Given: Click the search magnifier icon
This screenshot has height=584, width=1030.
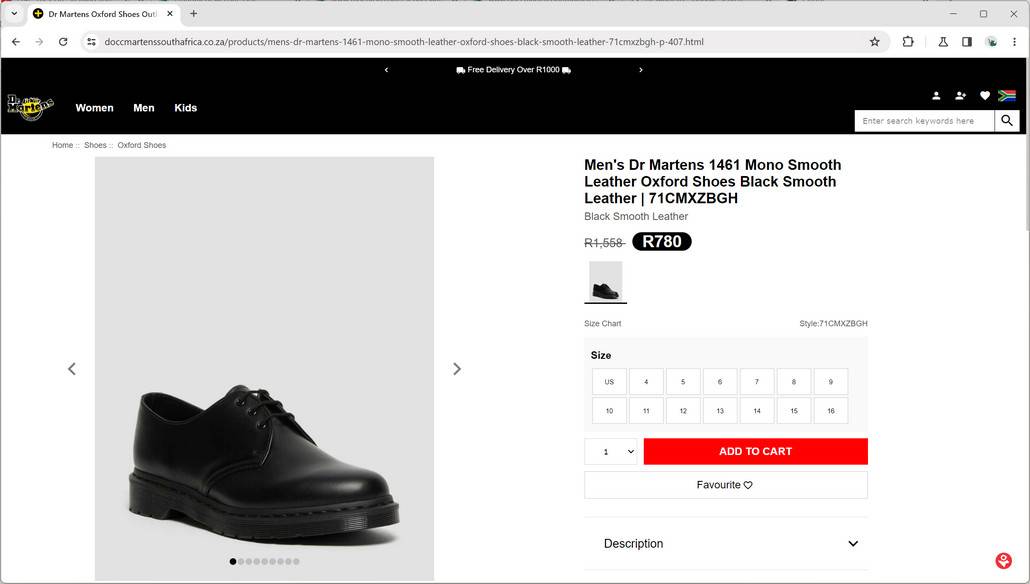Looking at the screenshot, I should tap(1007, 121).
